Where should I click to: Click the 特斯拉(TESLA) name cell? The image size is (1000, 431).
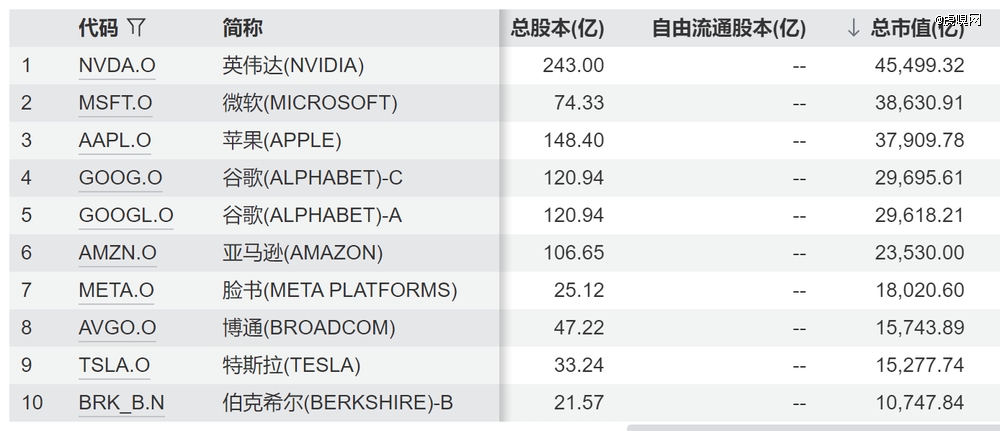tap(291, 365)
